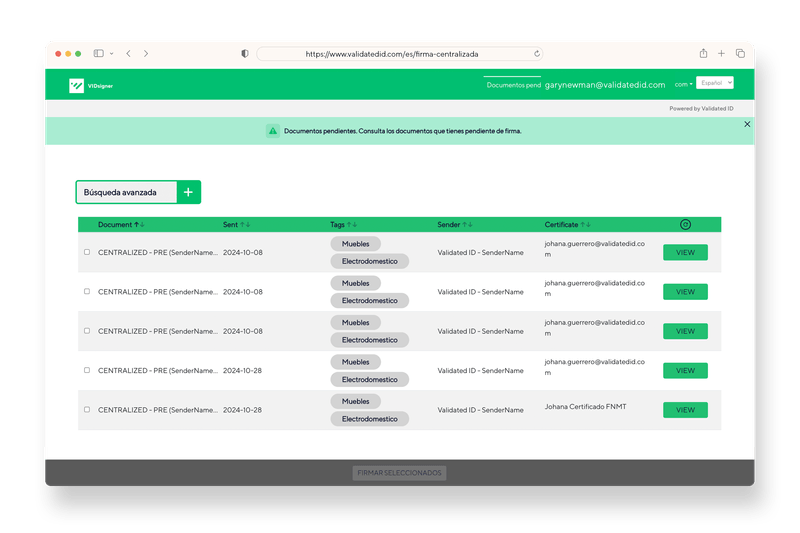This screenshot has height=533, width=800.
Task: Click the warning triangle icon in banner
Action: click(272, 131)
